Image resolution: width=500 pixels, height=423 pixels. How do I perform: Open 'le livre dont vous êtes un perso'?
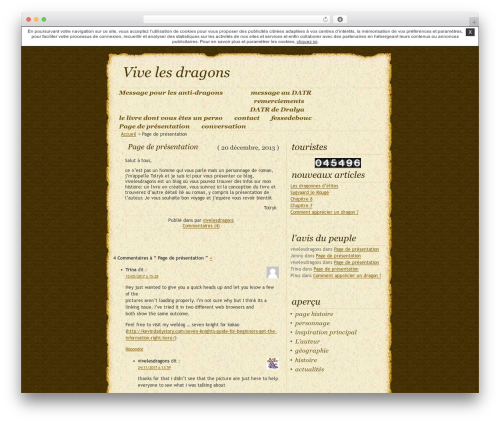tap(170, 118)
